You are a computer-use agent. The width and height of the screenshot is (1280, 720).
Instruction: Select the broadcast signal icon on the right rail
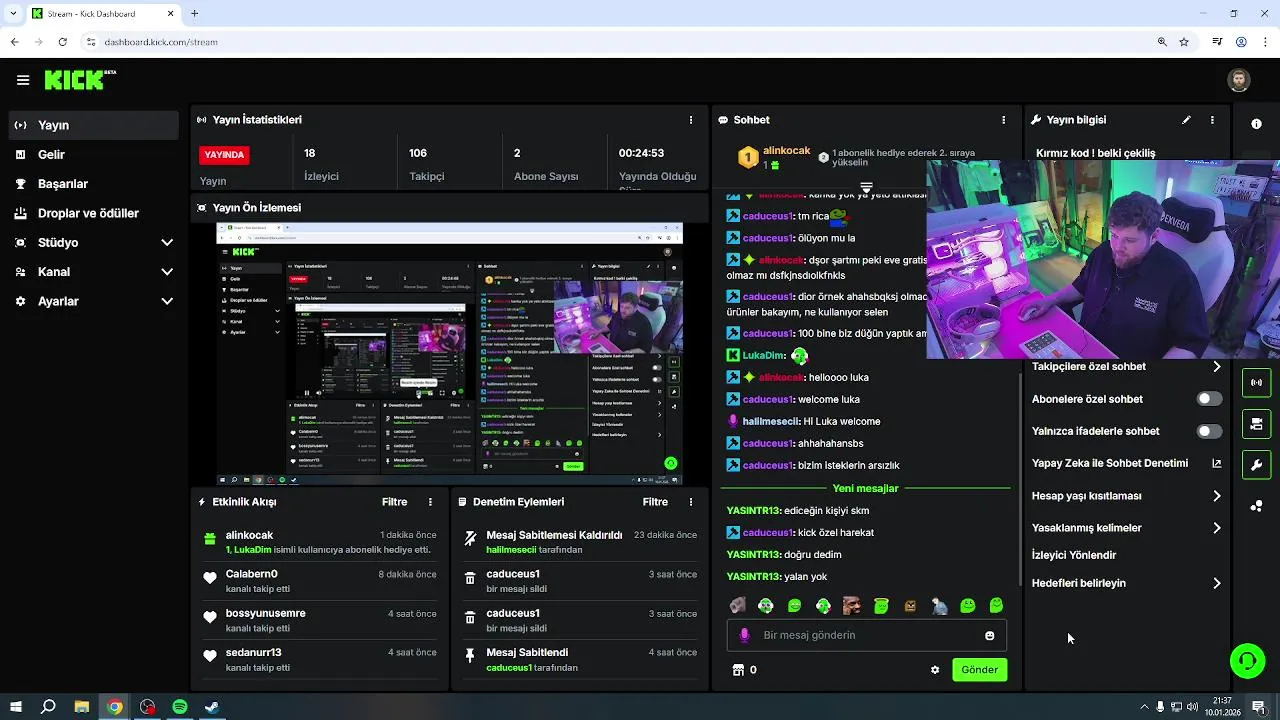coord(1256,383)
